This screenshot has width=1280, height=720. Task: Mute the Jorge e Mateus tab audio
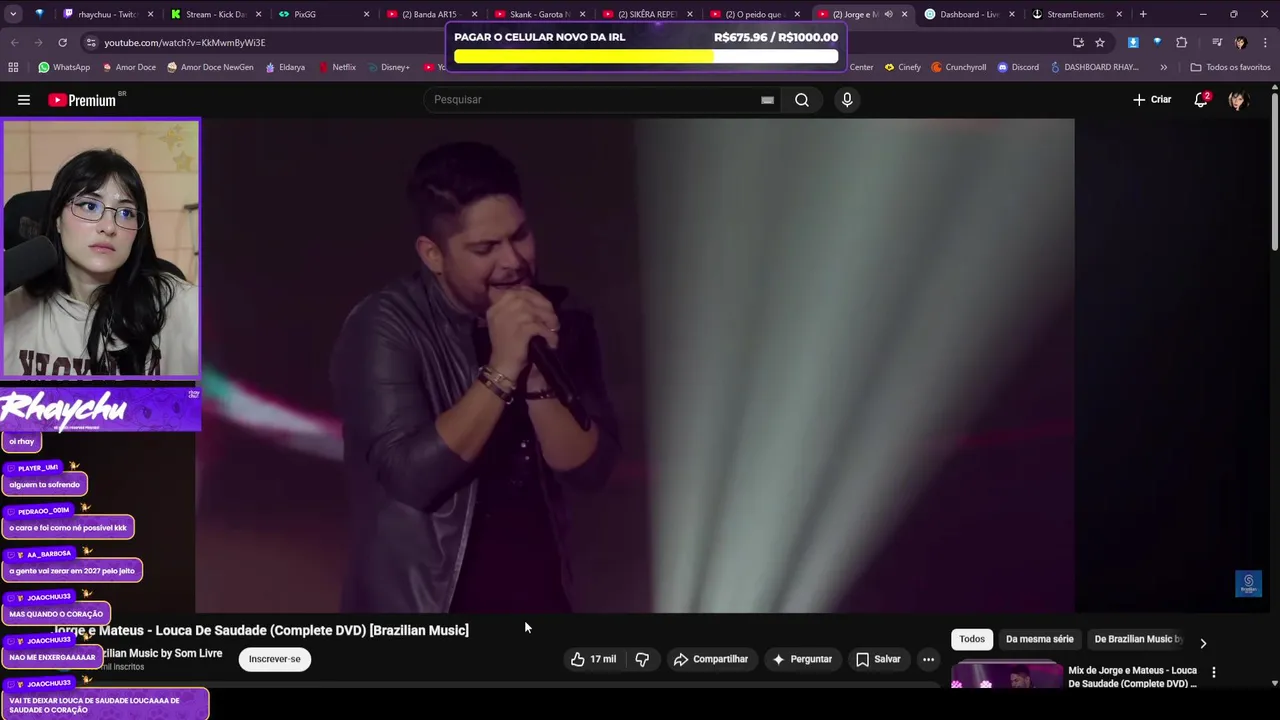(x=888, y=14)
